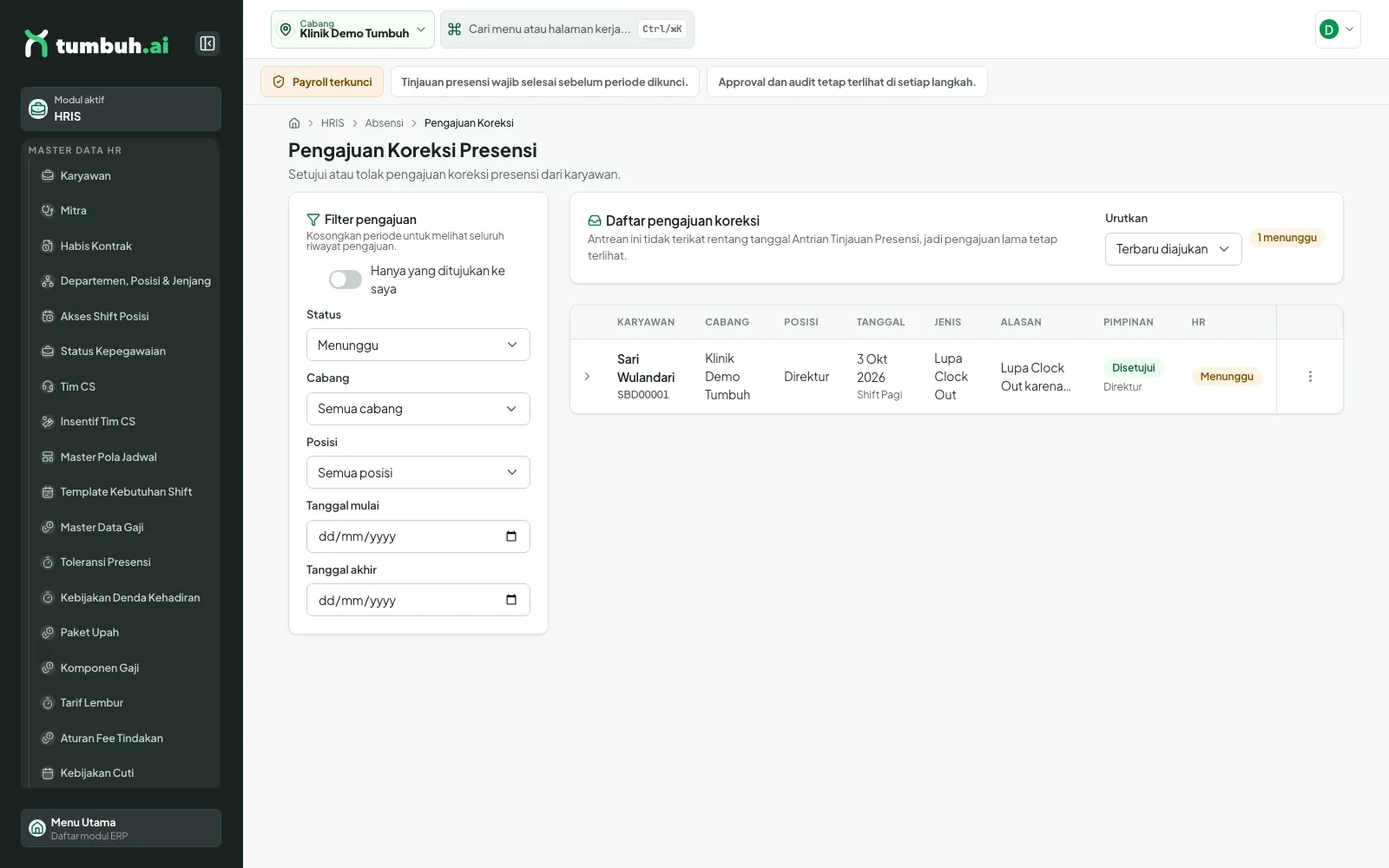Screen dimensions: 1389x868
Task: Click the Tim CS headset icon
Action: 48,386
